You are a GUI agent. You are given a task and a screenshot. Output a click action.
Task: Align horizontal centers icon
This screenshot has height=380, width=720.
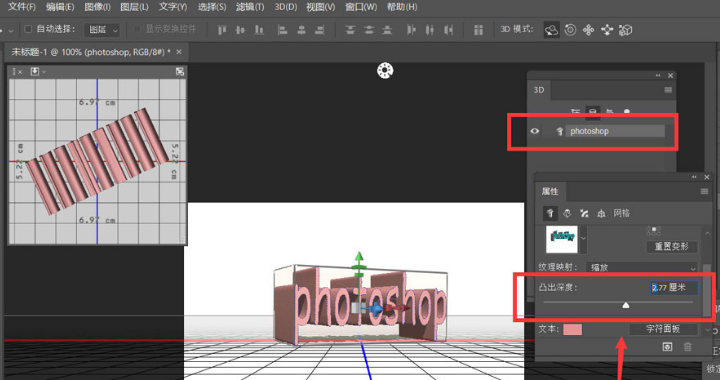[301, 30]
